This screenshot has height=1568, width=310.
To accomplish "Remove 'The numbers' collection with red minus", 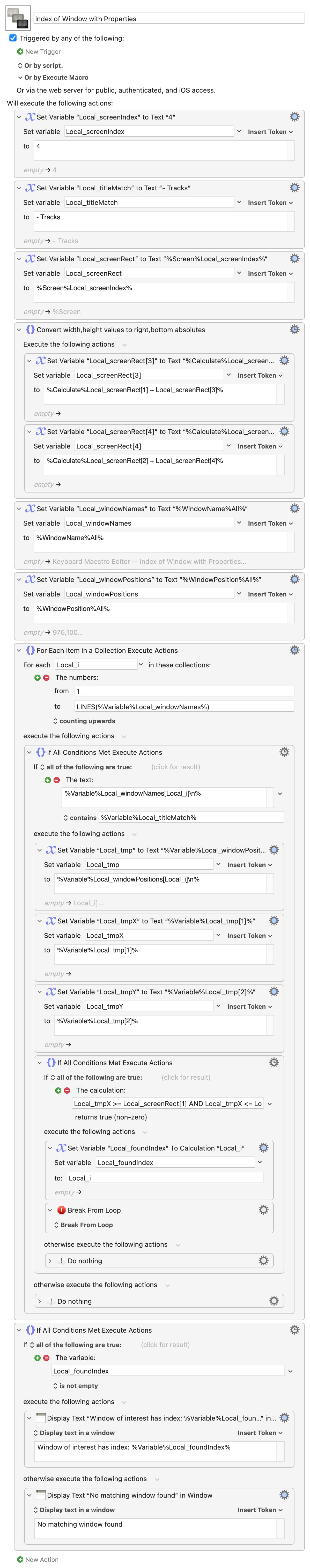I will 46,677.
